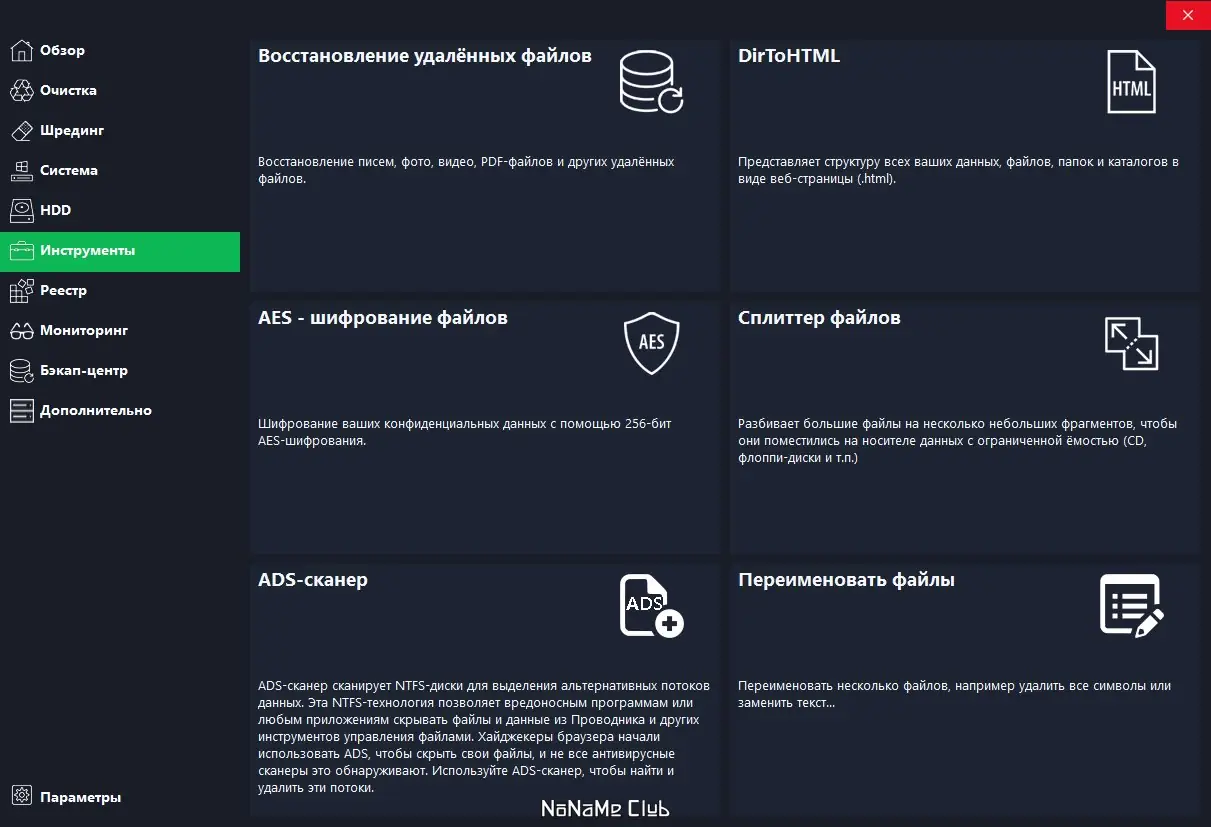
Task: Click the HTML document icon of DirToHTML
Action: pyautogui.click(x=1131, y=82)
